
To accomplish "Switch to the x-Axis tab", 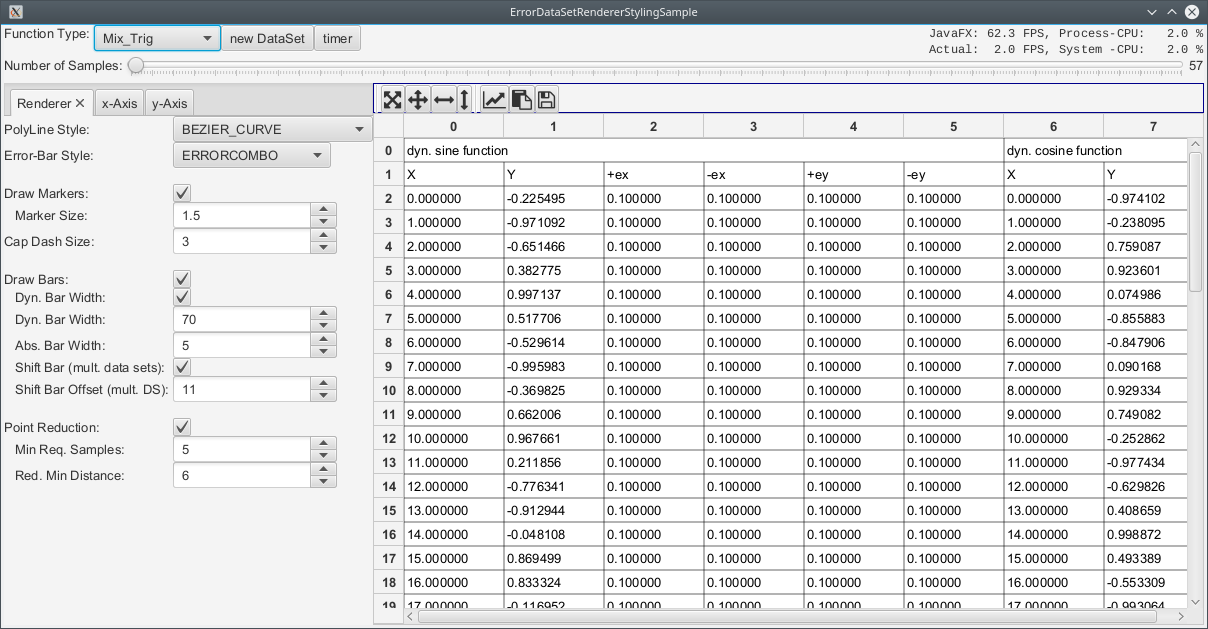I will point(119,103).
